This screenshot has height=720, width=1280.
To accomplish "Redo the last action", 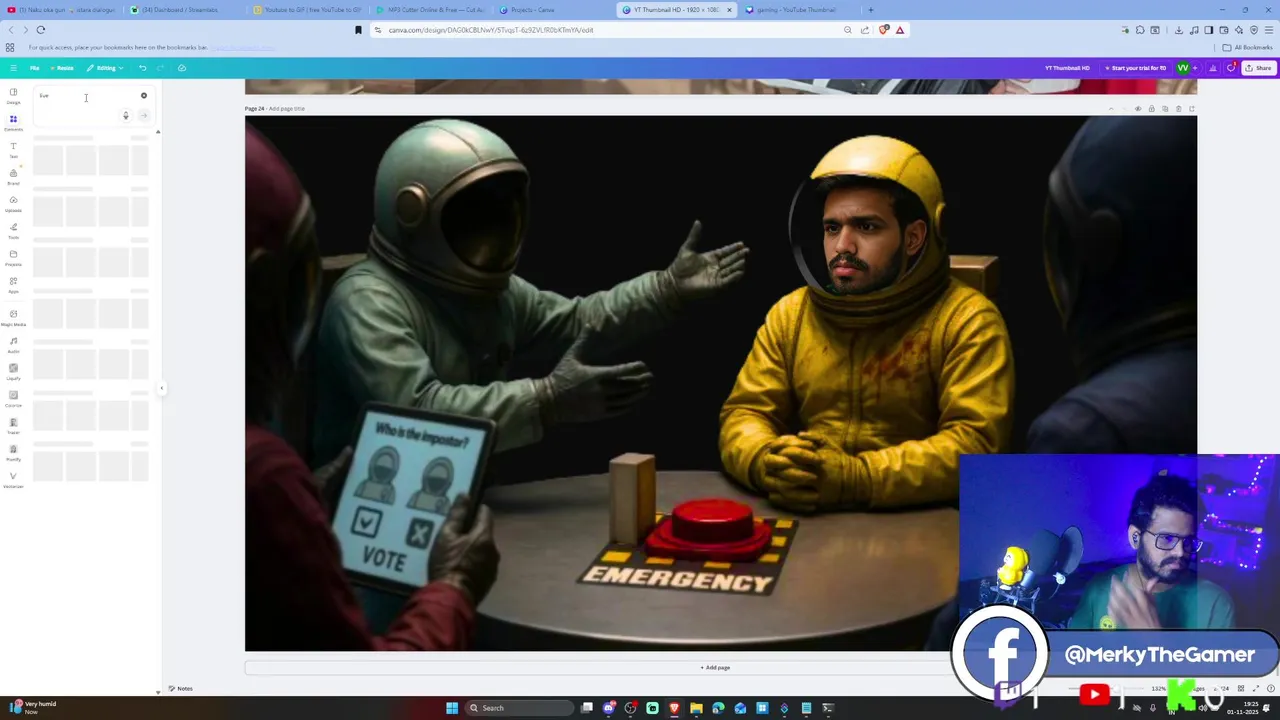I will (160, 68).
